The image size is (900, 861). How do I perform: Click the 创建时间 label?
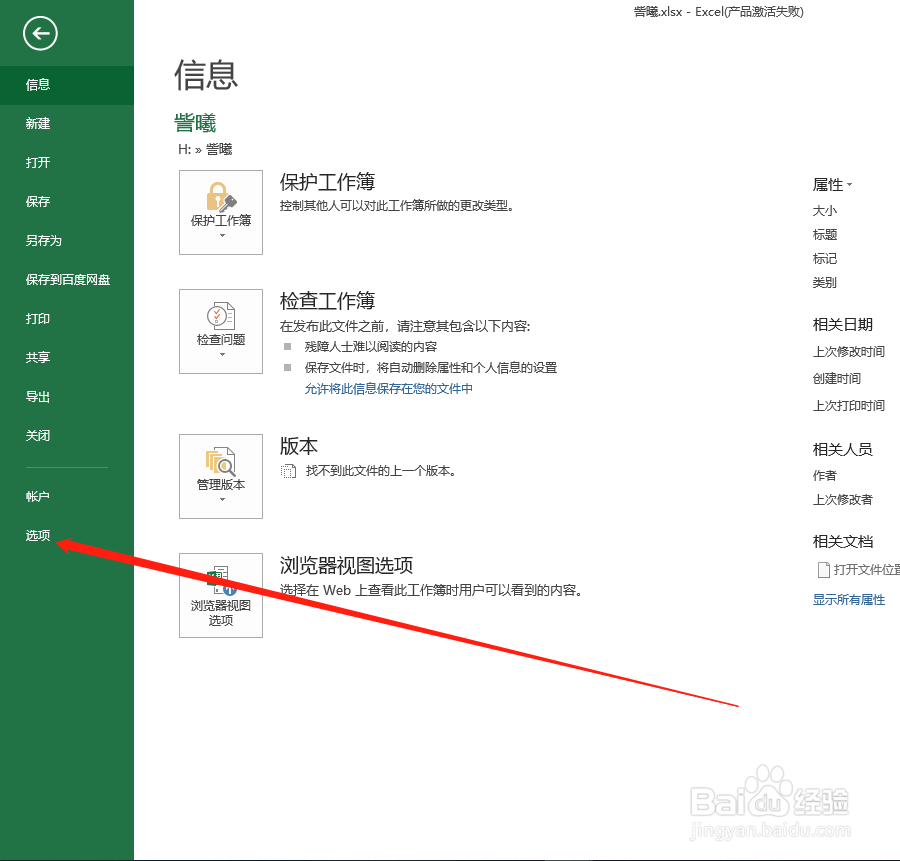pos(837,379)
